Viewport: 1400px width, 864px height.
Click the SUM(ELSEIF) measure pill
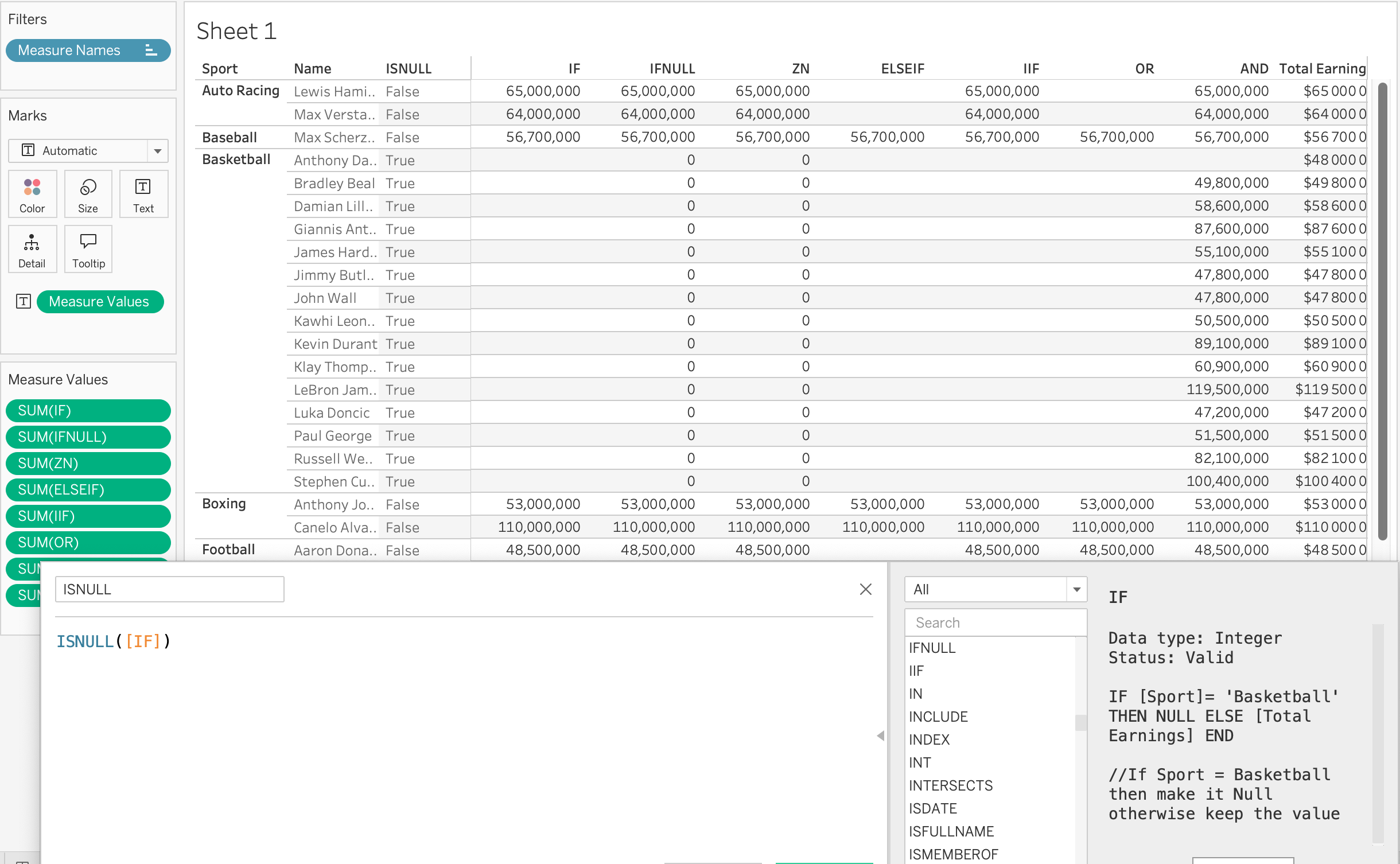click(88, 489)
